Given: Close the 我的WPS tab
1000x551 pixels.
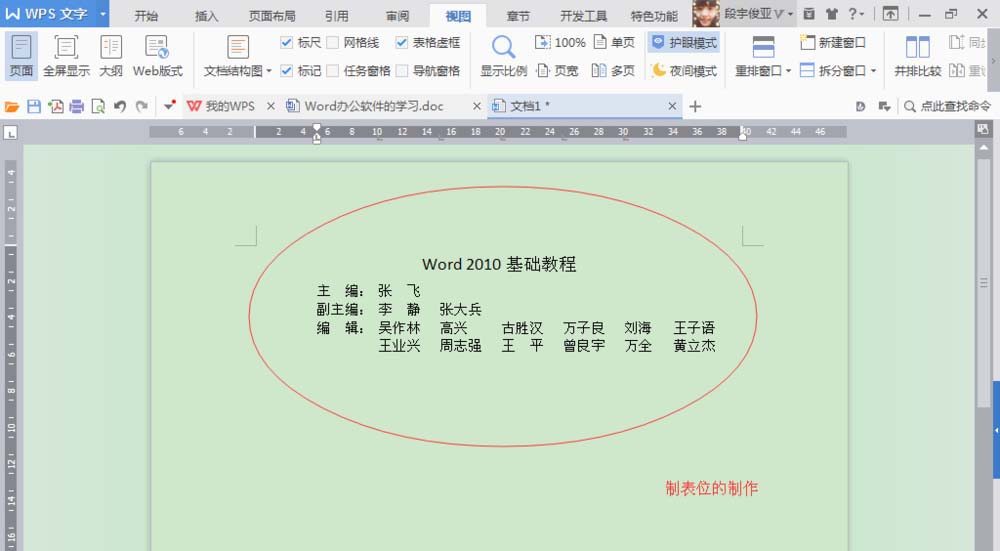Looking at the screenshot, I should click(270, 107).
